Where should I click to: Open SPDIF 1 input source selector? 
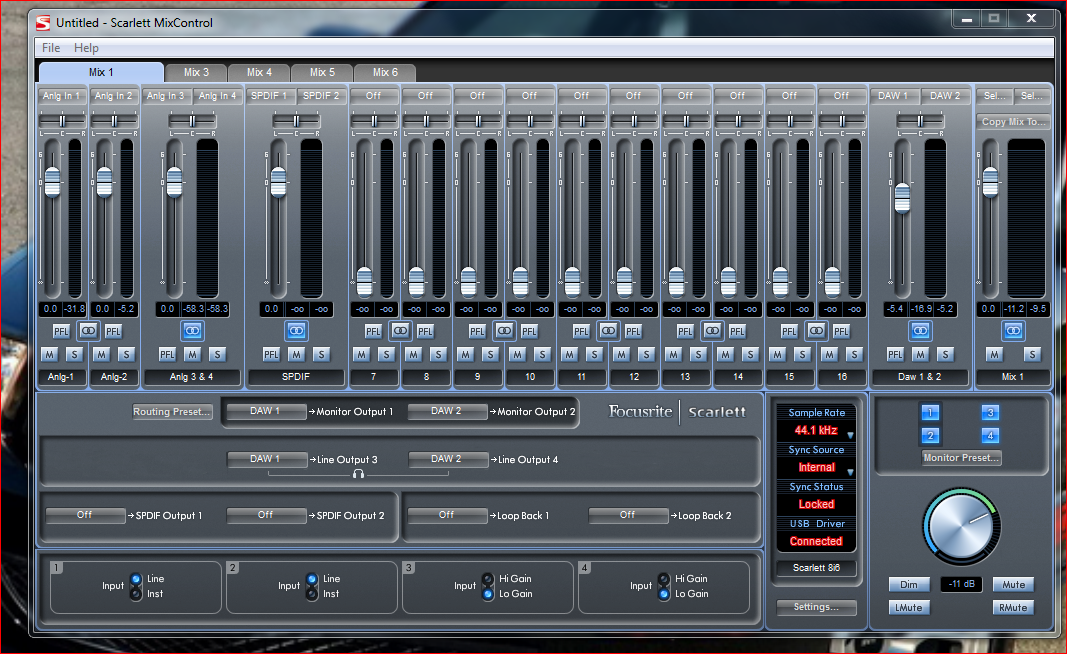click(x=269, y=96)
